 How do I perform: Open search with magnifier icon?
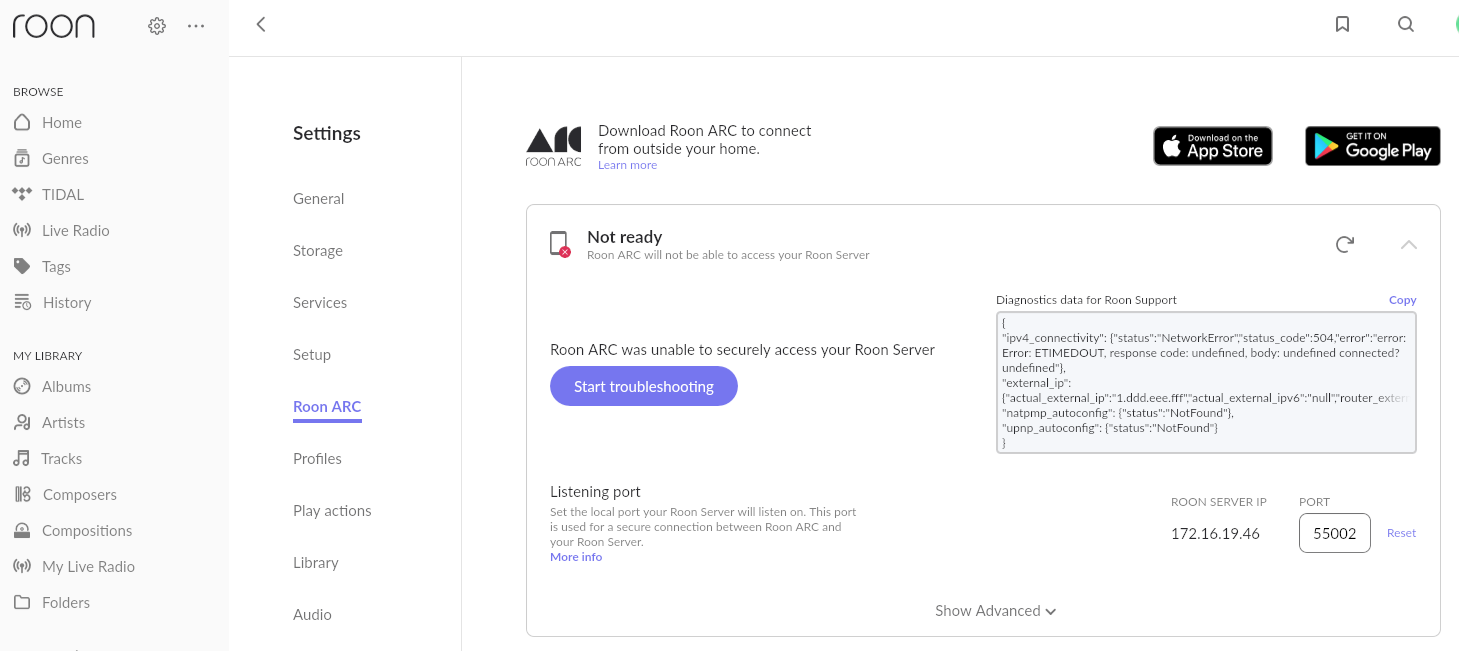tap(1406, 24)
